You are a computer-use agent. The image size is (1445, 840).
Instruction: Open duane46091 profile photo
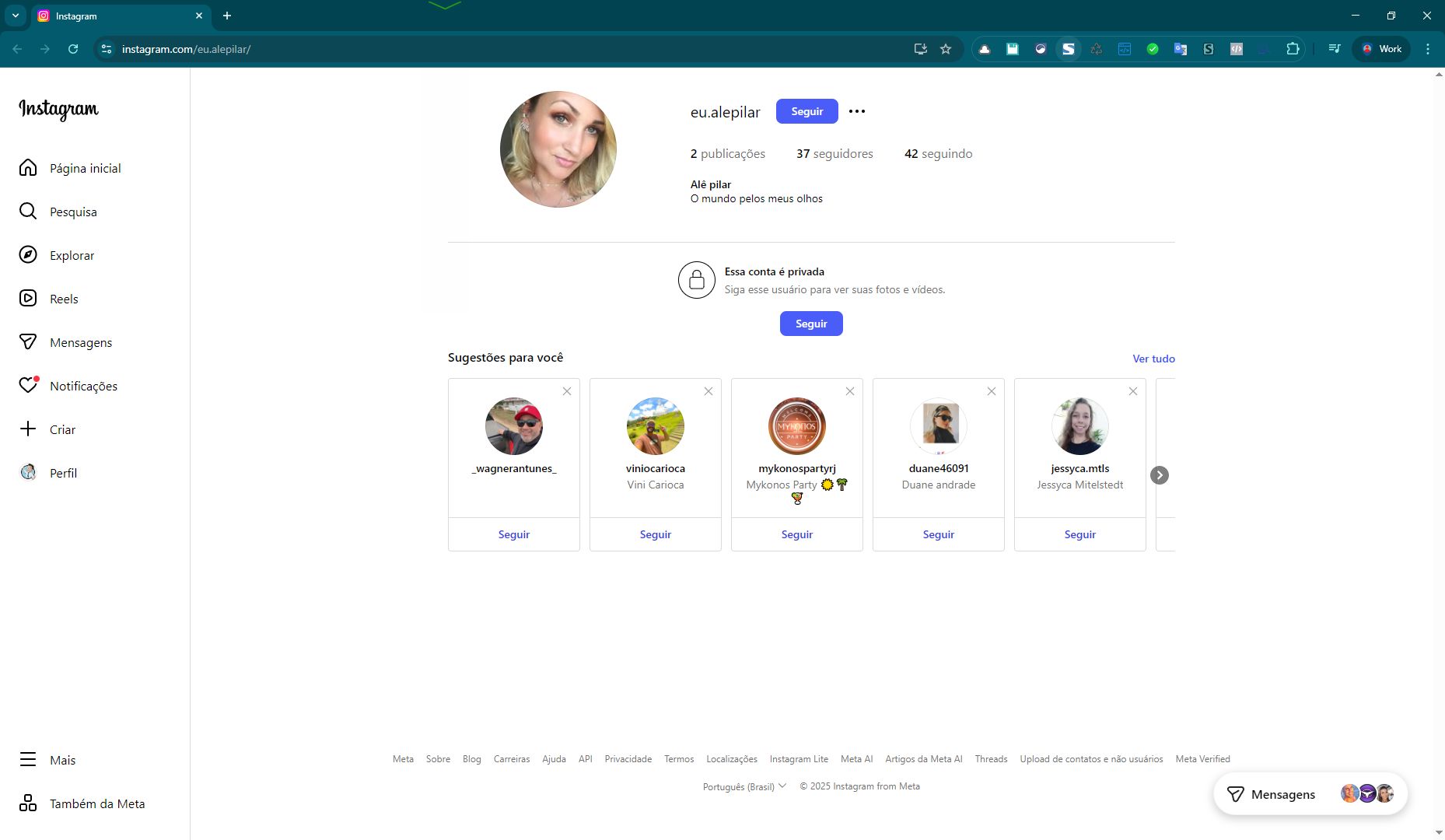[x=939, y=426]
